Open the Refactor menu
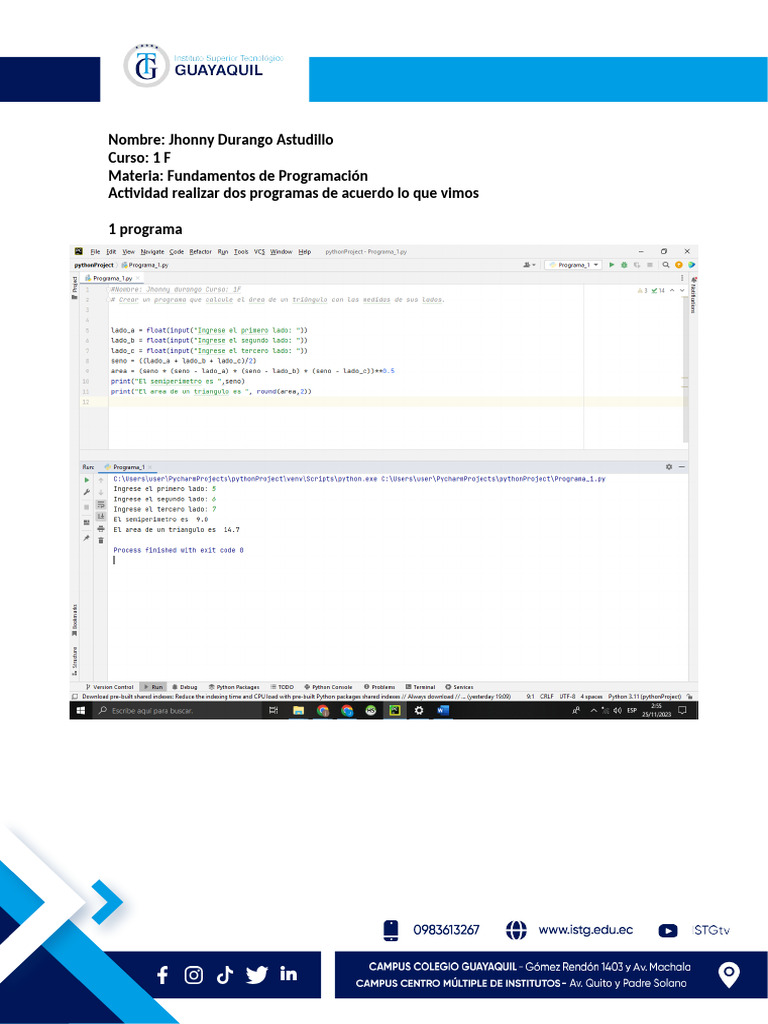The width and height of the screenshot is (768, 1024). click(200, 251)
